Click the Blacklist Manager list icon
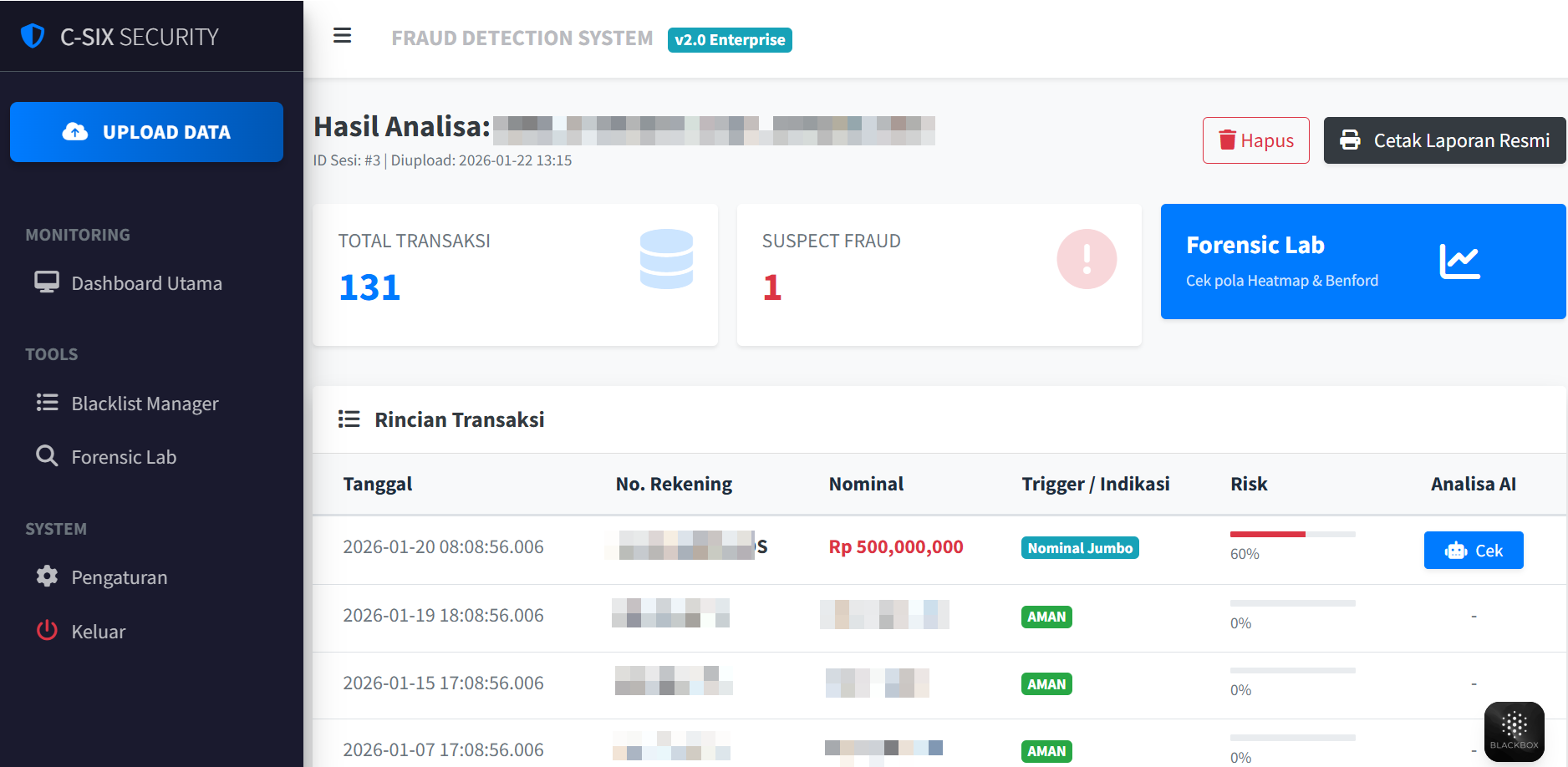The height and width of the screenshot is (767, 1568). click(x=47, y=403)
